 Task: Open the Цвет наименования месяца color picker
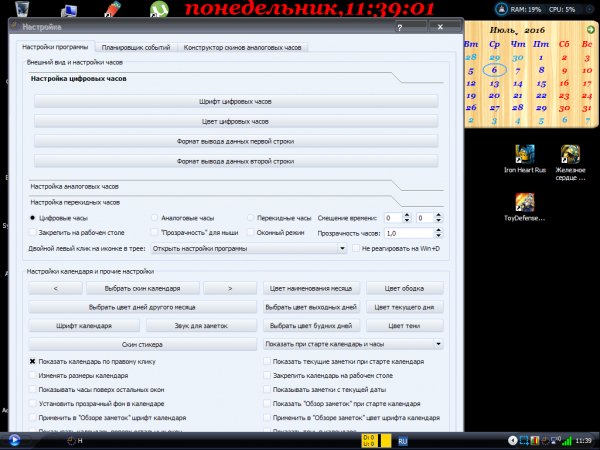click(x=311, y=288)
